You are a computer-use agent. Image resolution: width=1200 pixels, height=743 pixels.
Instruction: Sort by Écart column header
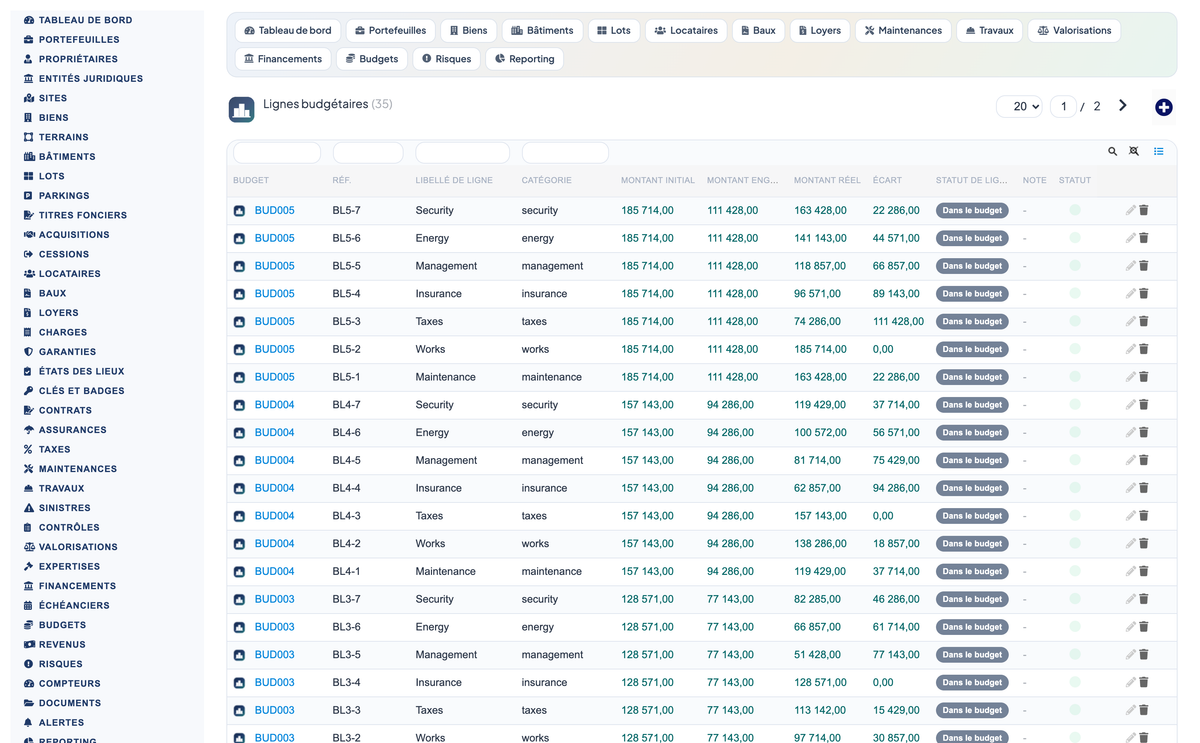tap(887, 181)
